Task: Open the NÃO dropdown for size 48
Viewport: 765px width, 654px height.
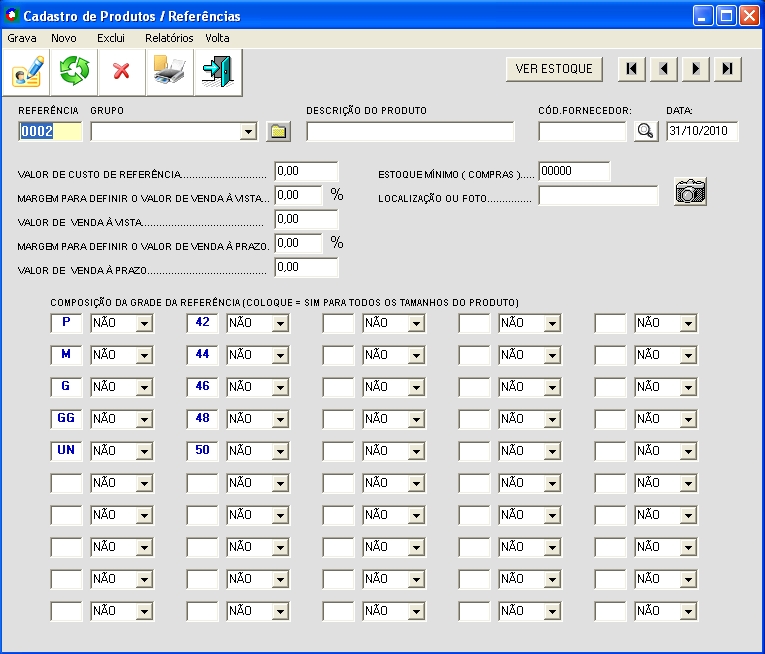Action: (281, 419)
